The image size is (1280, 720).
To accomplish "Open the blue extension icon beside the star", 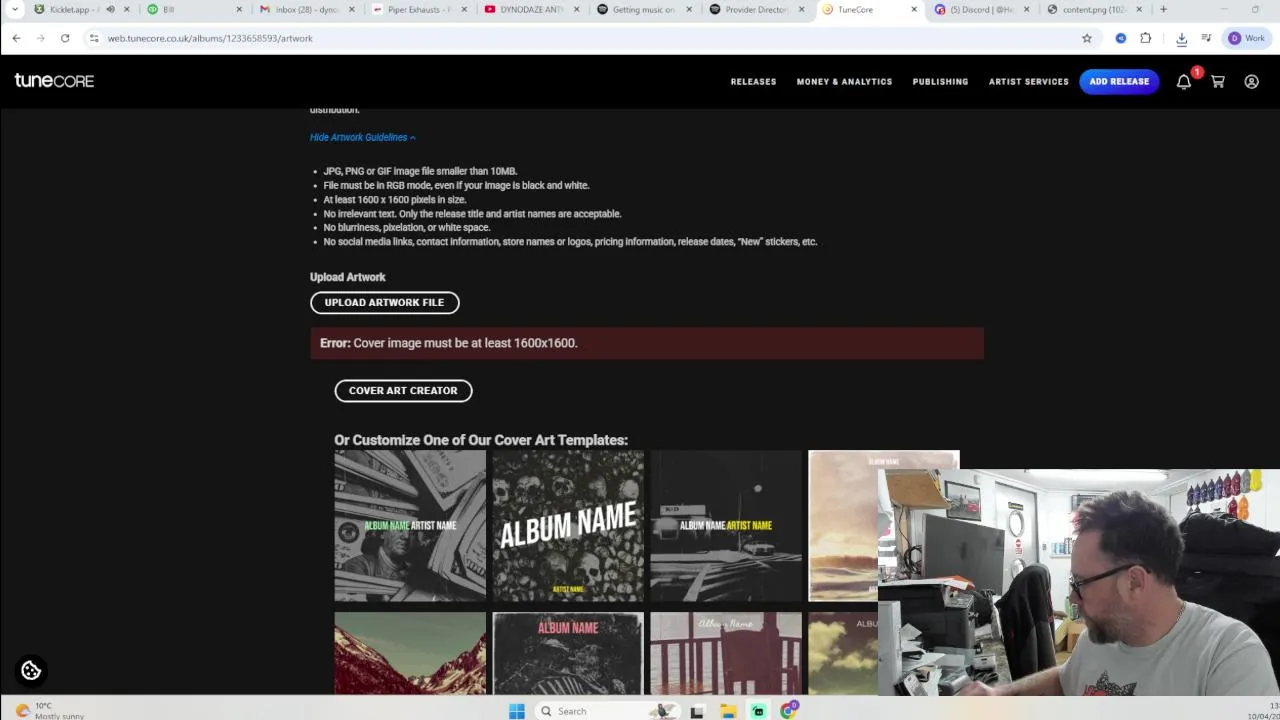I will click(x=1121, y=38).
